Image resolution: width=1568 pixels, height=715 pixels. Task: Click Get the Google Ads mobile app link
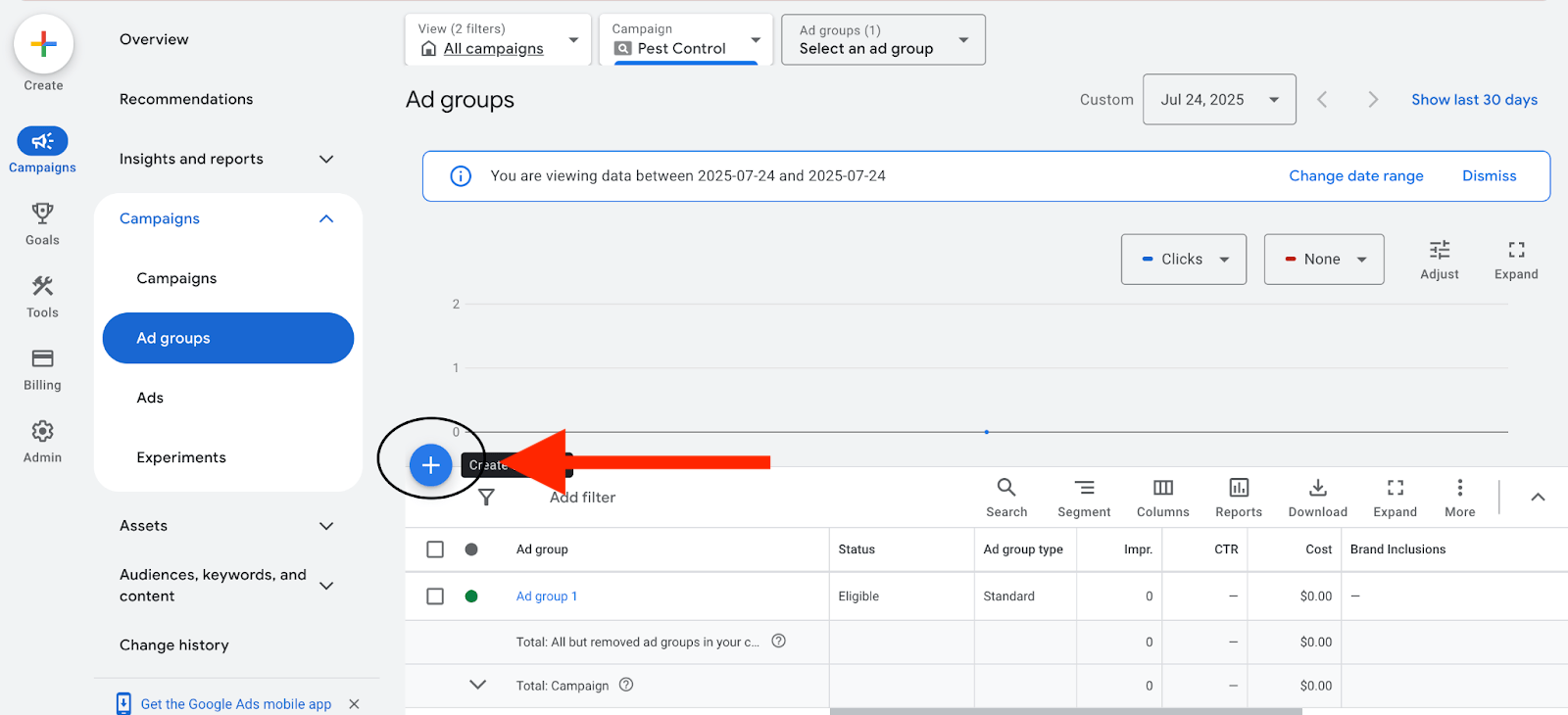(236, 704)
